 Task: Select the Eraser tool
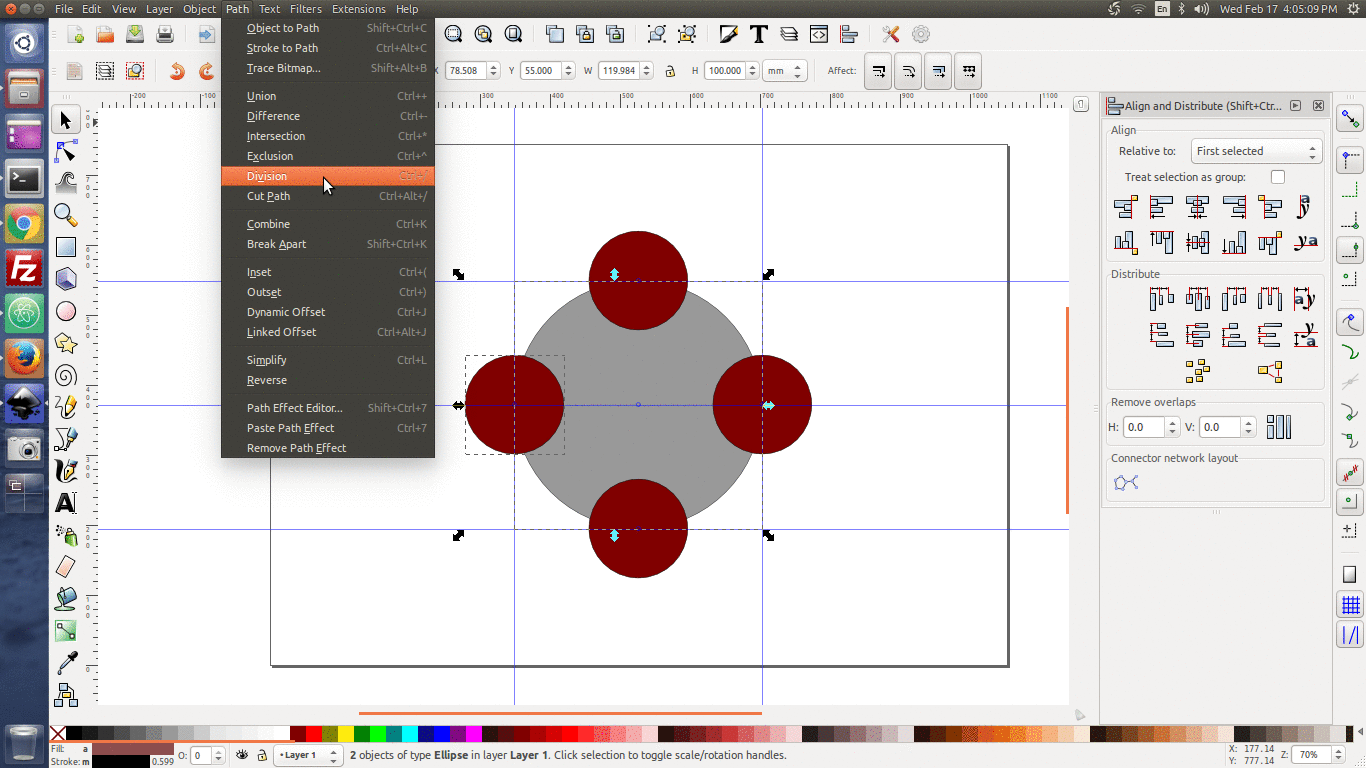[x=66, y=567]
